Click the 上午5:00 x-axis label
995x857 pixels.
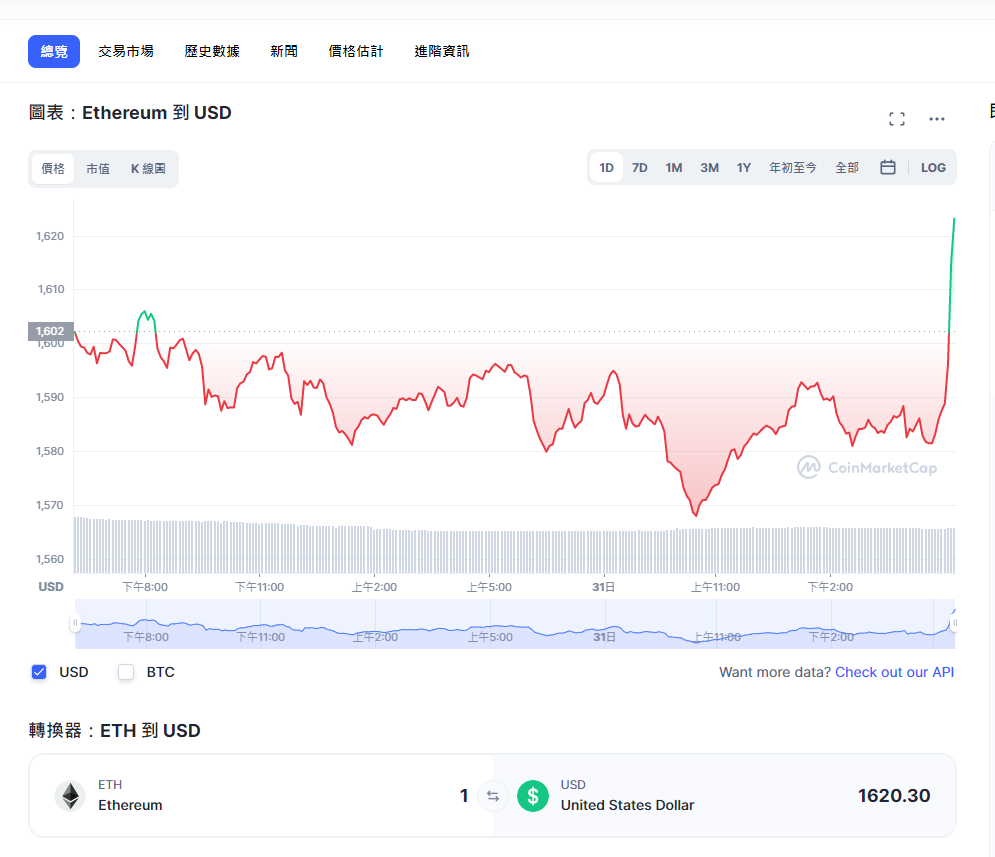(489, 587)
